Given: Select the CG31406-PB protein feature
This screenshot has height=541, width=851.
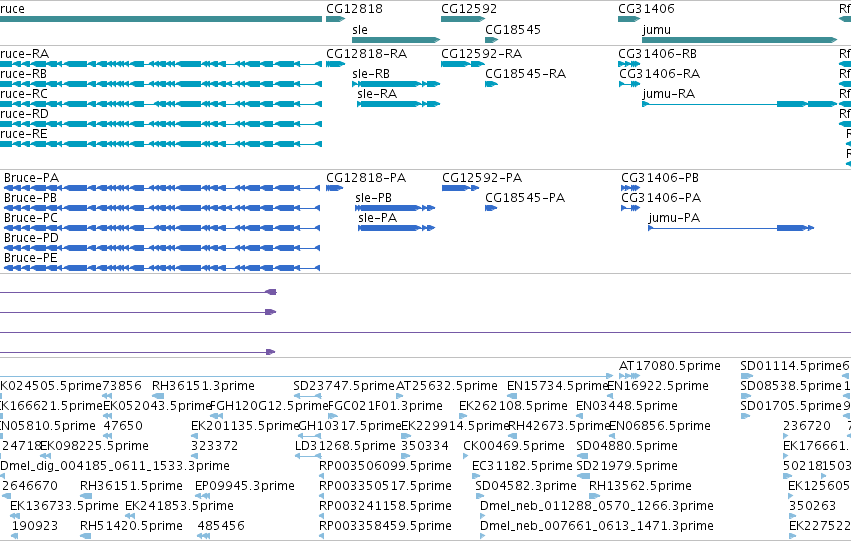Looking at the screenshot, I should pyautogui.click(x=631, y=188).
